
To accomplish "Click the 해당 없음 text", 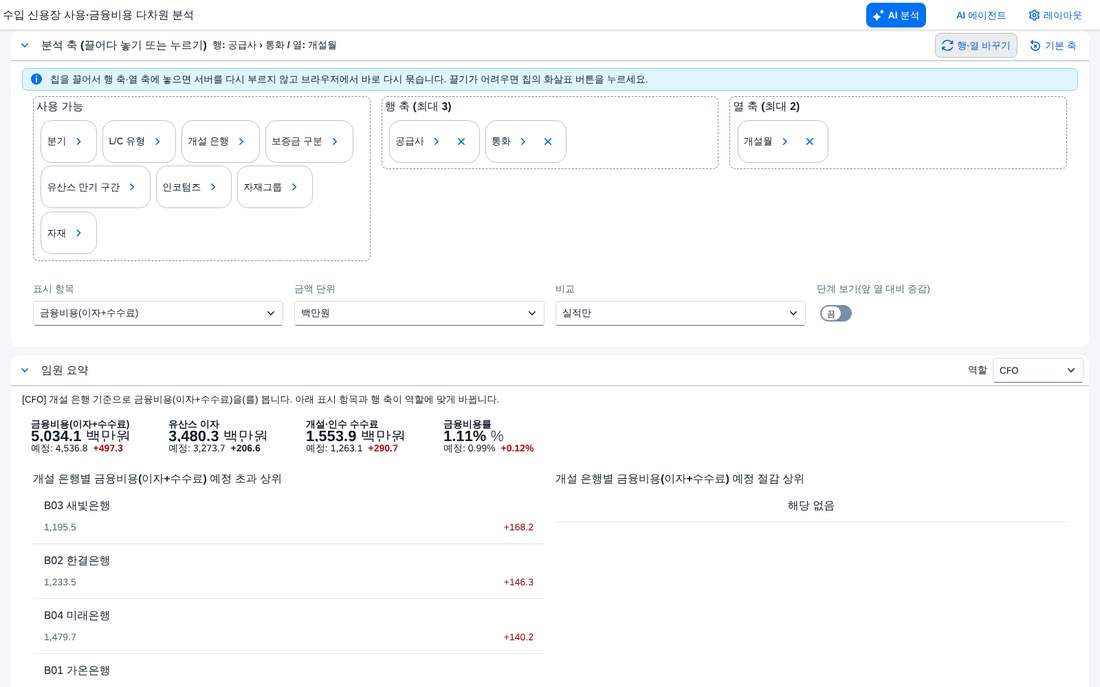I will [811, 506].
